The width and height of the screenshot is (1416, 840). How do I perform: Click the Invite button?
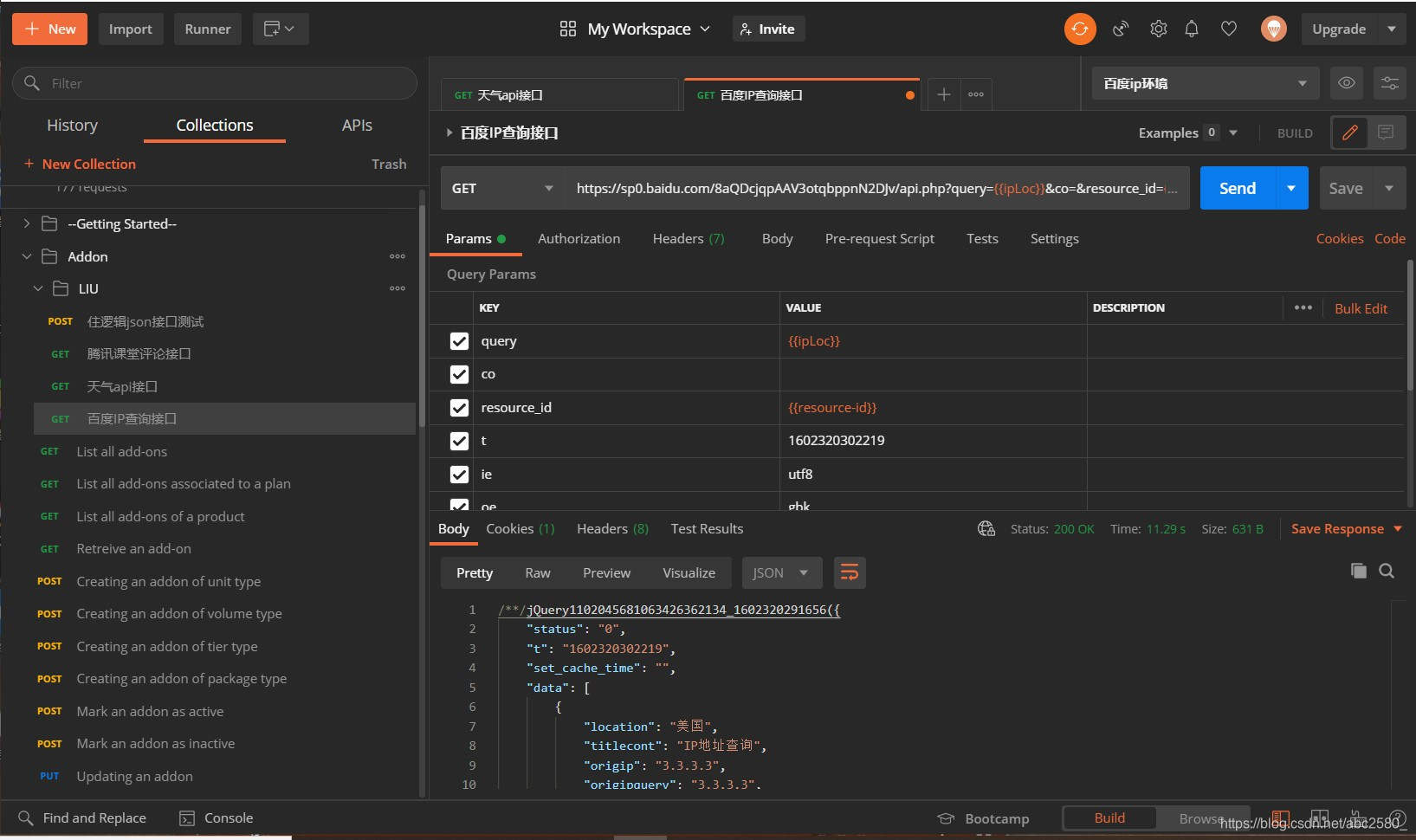[x=768, y=29]
